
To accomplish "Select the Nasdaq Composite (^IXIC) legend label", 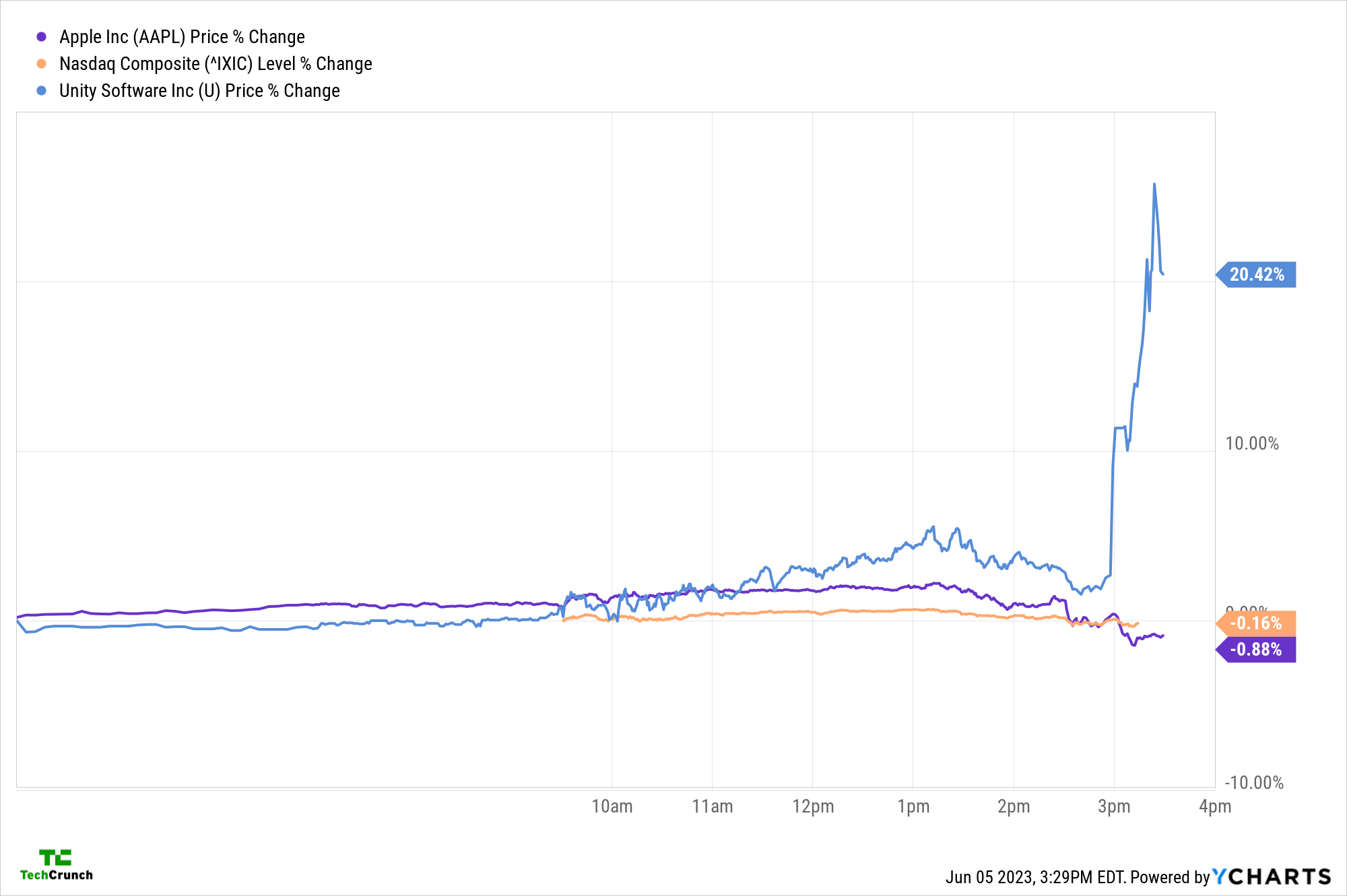I will 216,64.
